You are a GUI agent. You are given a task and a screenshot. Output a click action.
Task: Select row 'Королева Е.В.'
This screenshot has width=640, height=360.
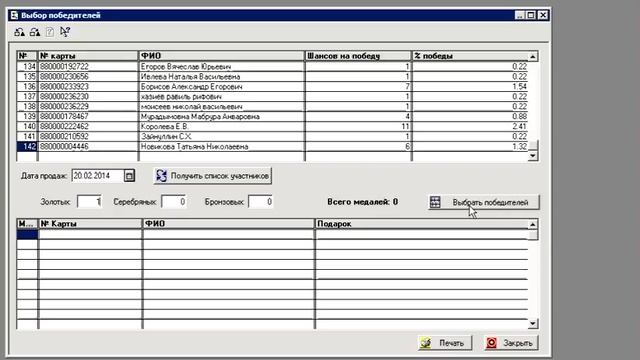(272, 127)
